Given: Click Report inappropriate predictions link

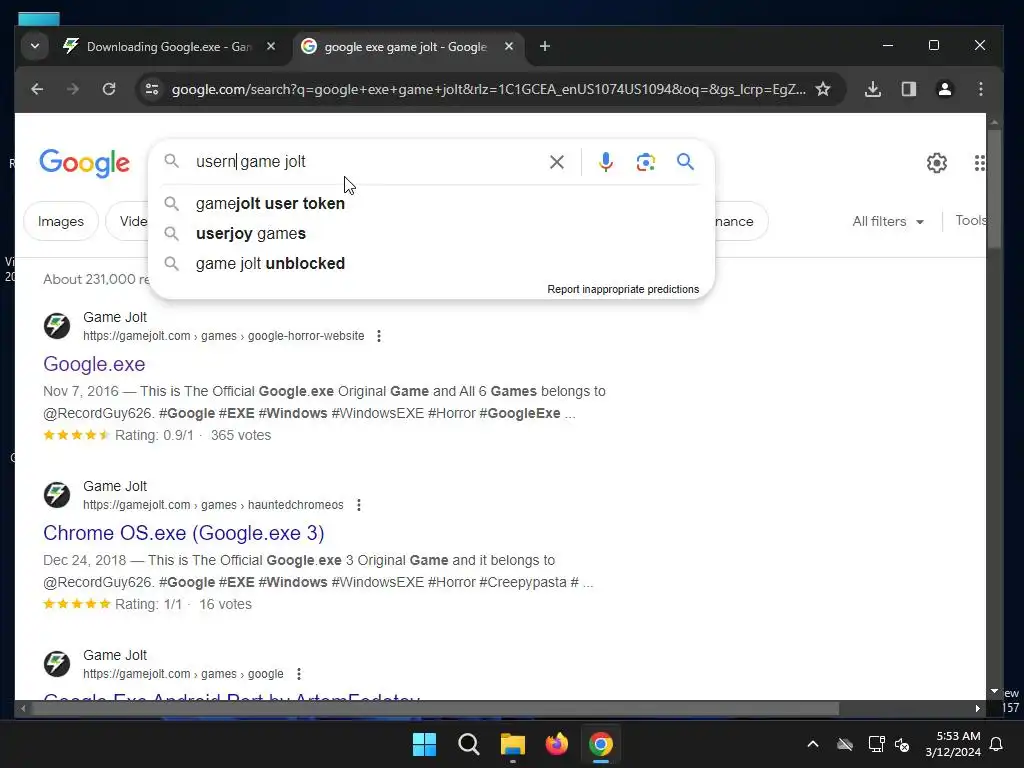Looking at the screenshot, I should pos(623,289).
